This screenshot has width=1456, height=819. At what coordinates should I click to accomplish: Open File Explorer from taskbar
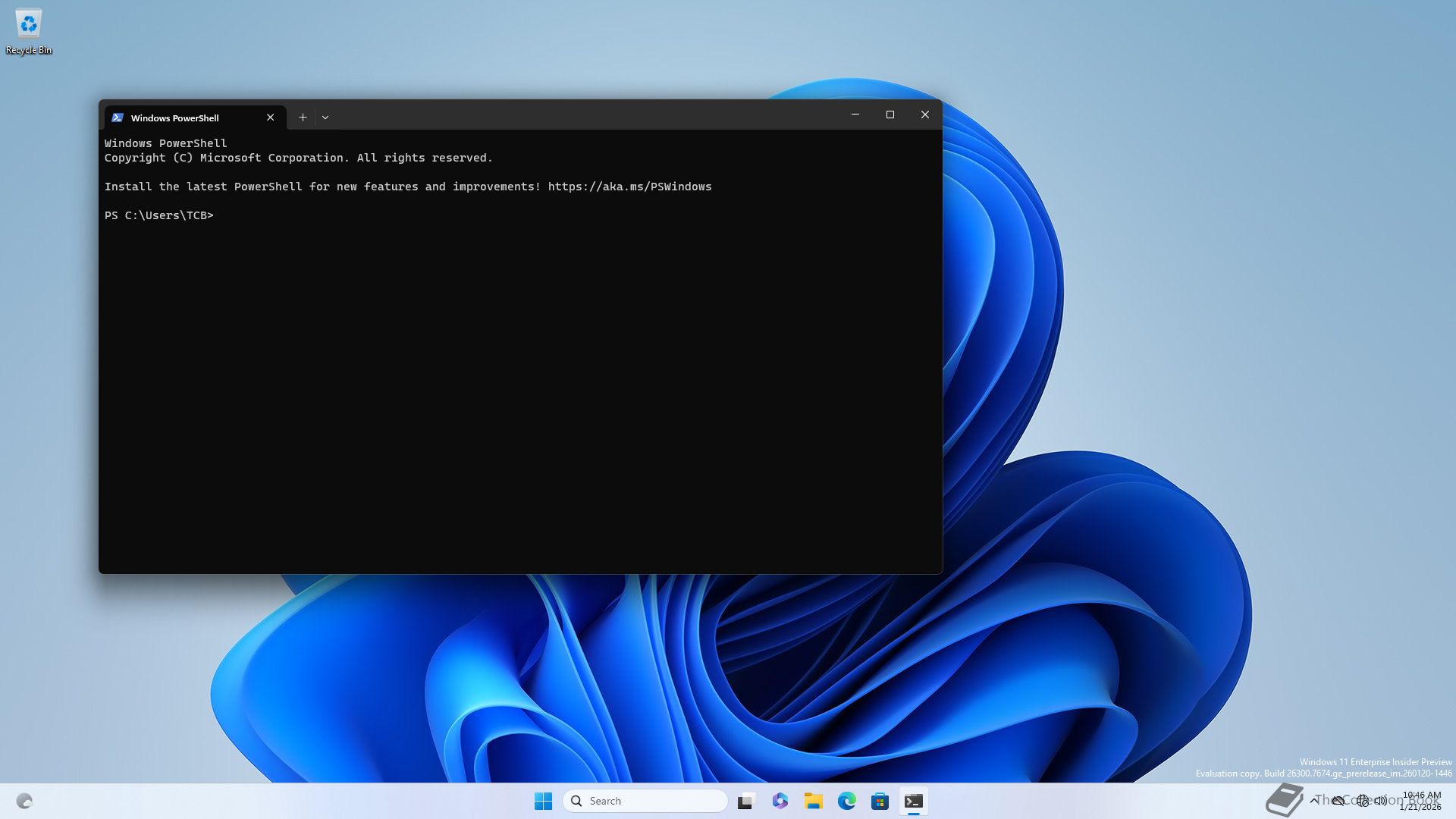(813, 801)
